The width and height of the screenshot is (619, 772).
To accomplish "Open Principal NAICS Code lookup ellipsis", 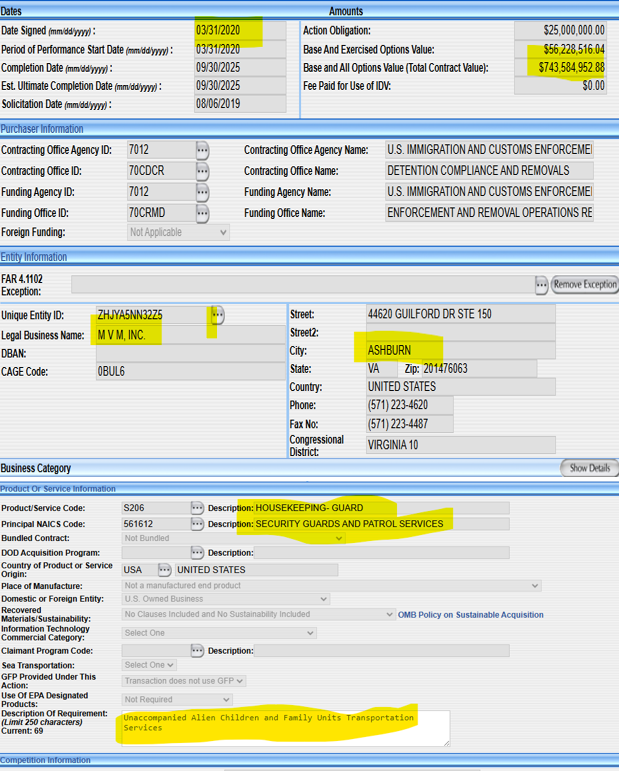I will coord(197,524).
